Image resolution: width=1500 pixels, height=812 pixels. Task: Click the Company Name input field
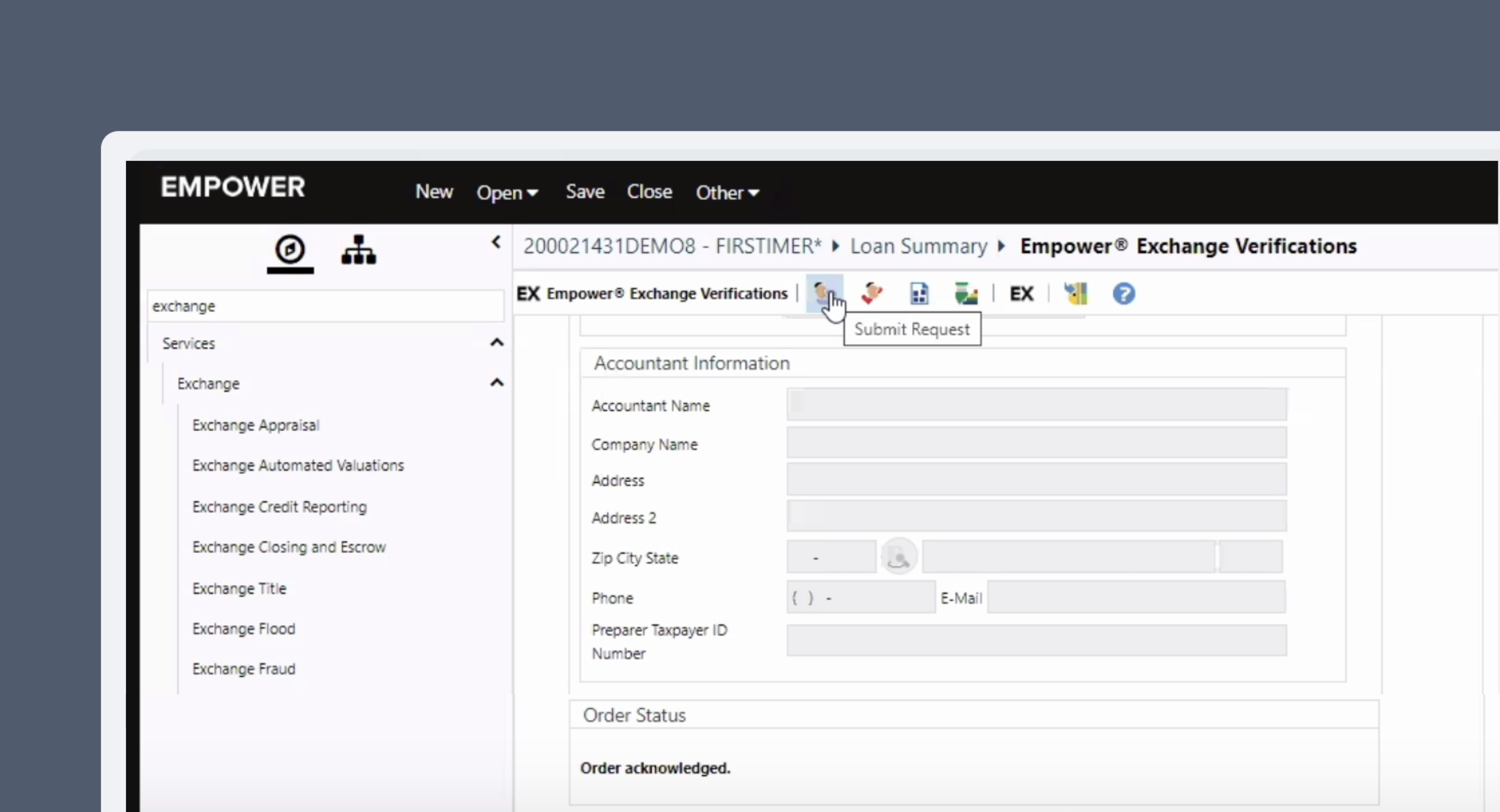[x=1036, y=444]
